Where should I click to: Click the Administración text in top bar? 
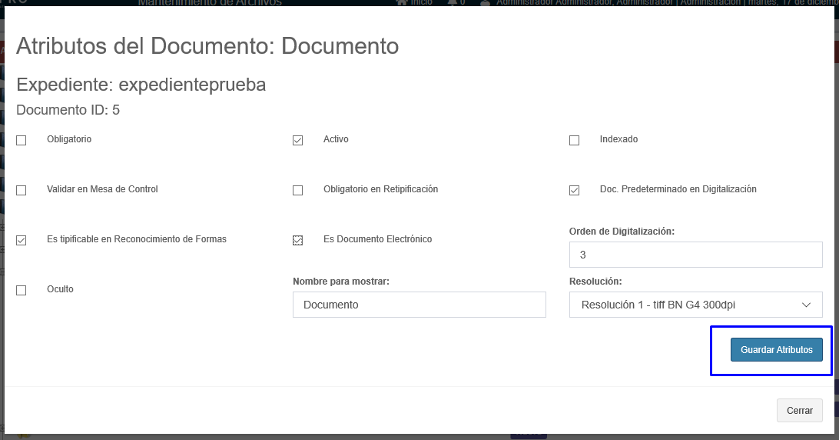coord(709,3)
